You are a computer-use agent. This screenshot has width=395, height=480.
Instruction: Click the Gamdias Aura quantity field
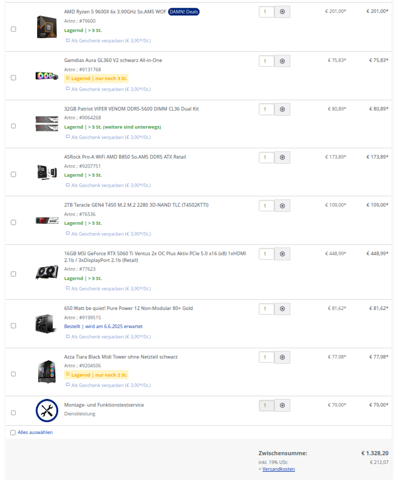click(266, 61)
